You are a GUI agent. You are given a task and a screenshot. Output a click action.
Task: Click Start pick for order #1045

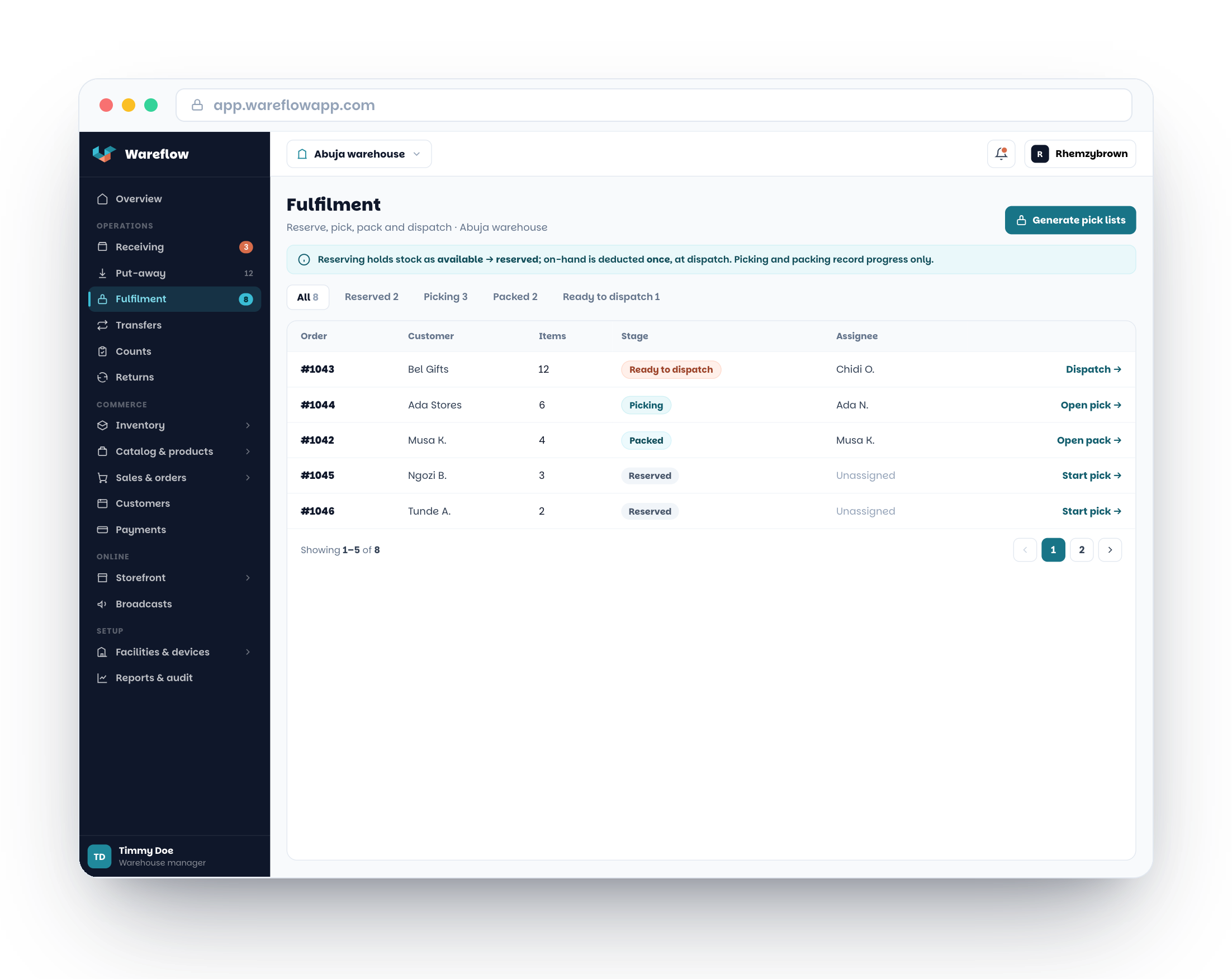[x=1091, y=476]
